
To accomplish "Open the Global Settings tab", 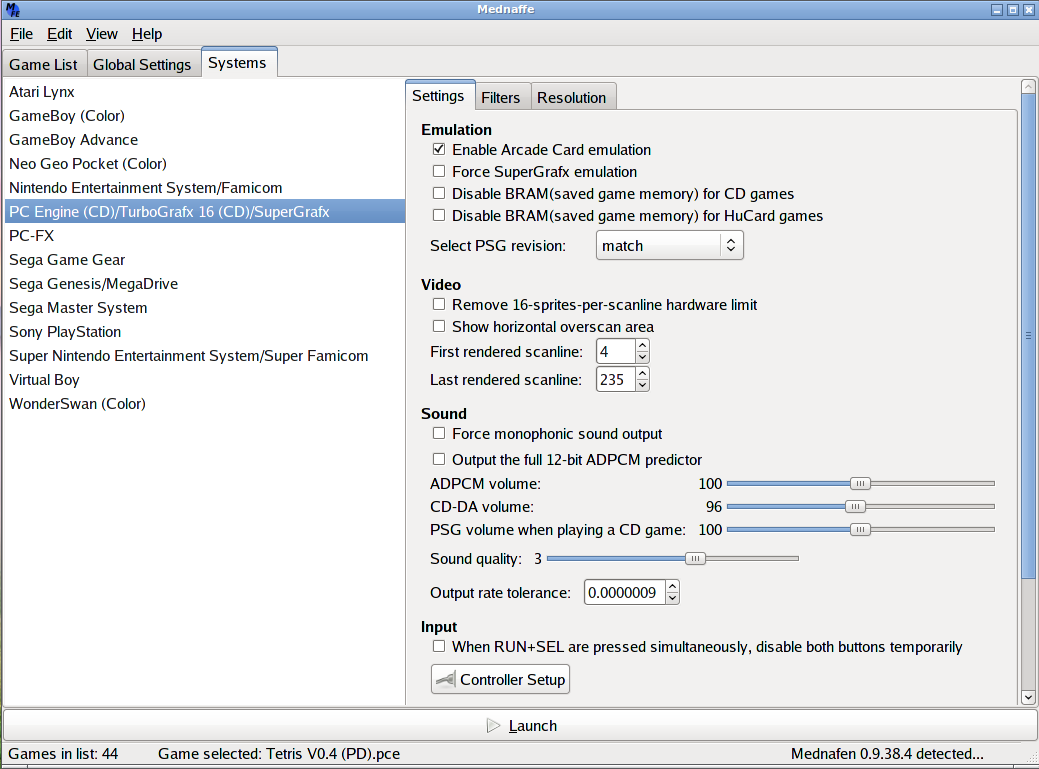I will (x=142, y=65).
